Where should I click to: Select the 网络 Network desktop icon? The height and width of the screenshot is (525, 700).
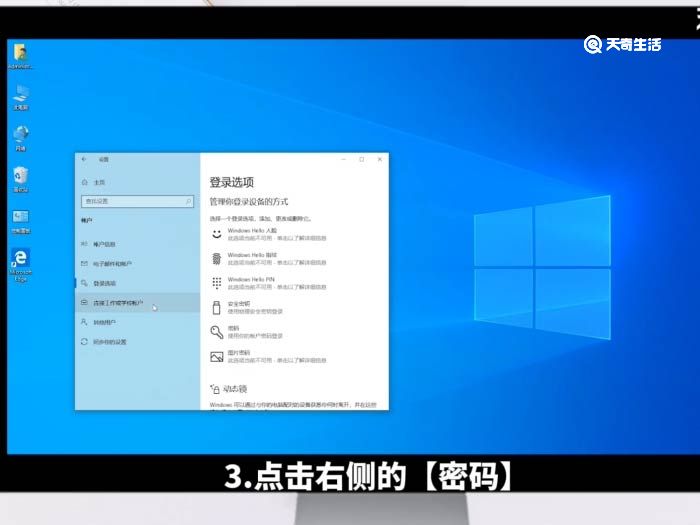tap(21, 139)
